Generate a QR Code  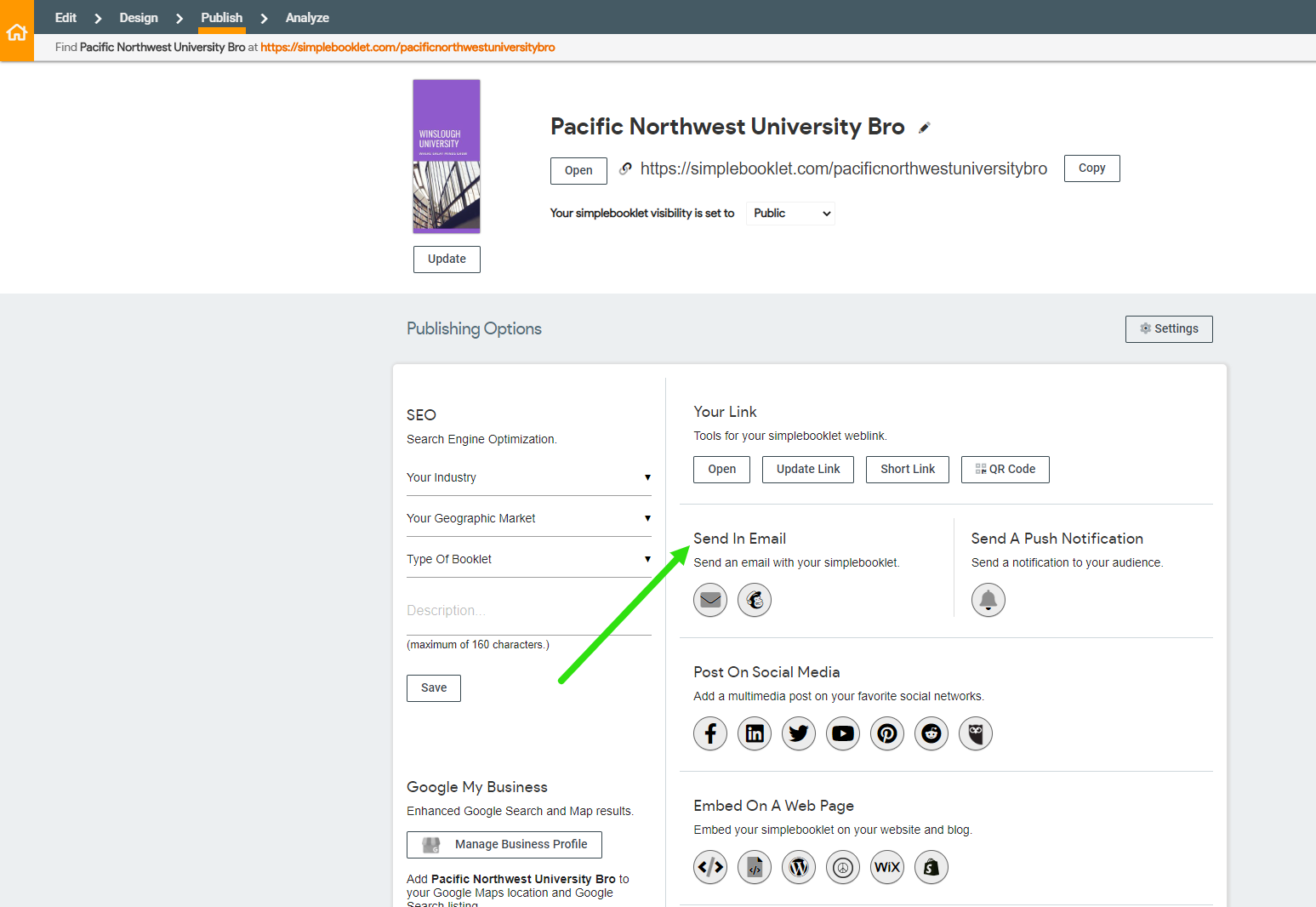1006,470
